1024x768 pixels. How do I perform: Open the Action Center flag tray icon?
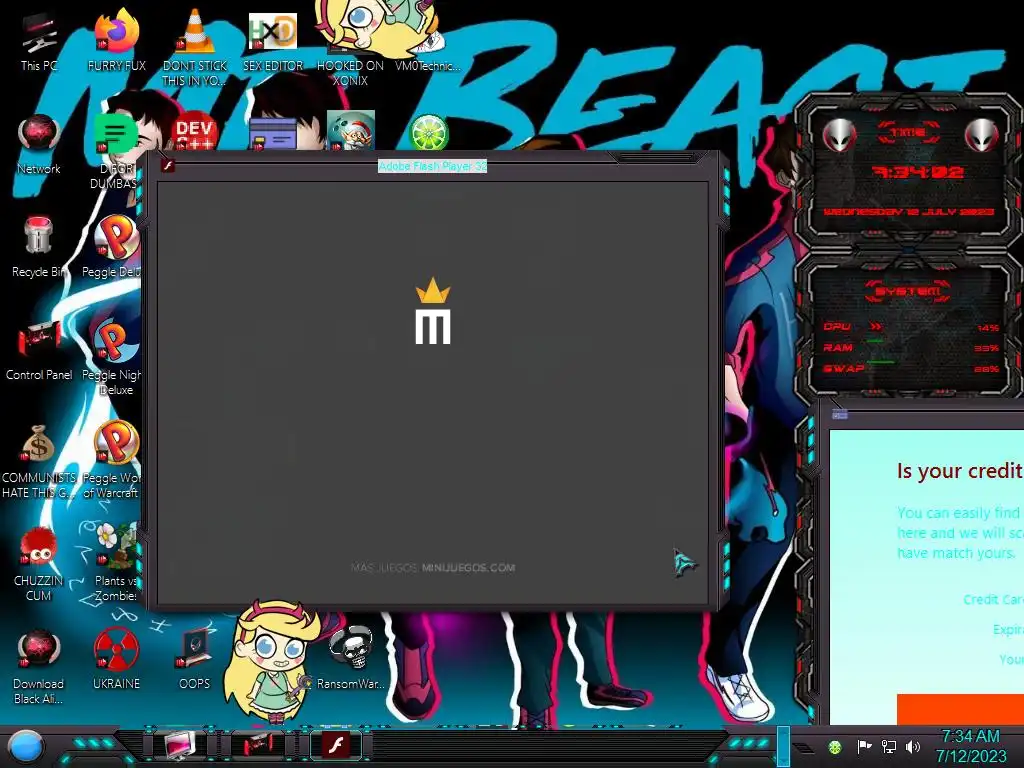(x=864, y=746)
